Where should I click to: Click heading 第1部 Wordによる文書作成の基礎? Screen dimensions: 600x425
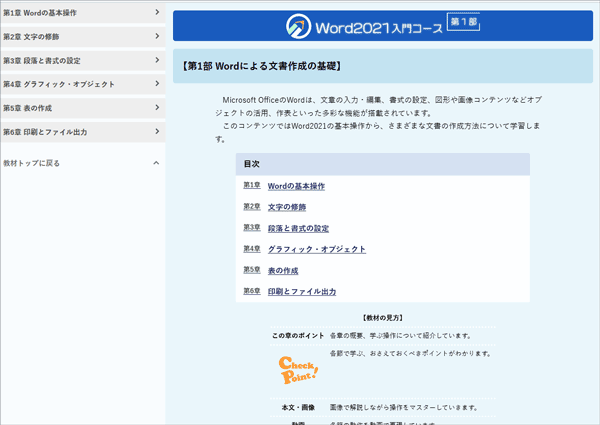click(262, 66)
